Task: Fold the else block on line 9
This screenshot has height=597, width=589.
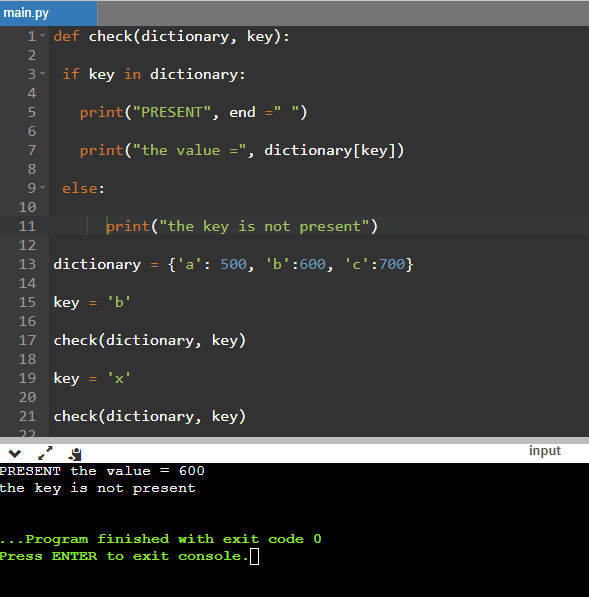Action: point(43,188)
